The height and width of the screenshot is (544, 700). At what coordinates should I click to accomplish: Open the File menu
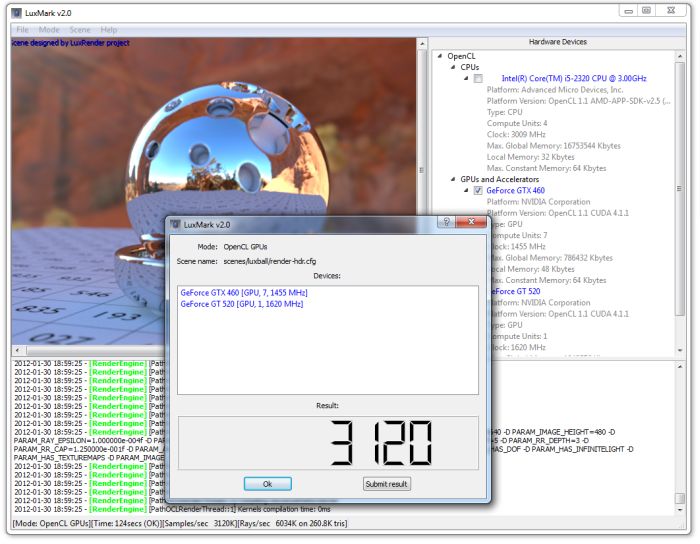[x=22, y=30]
